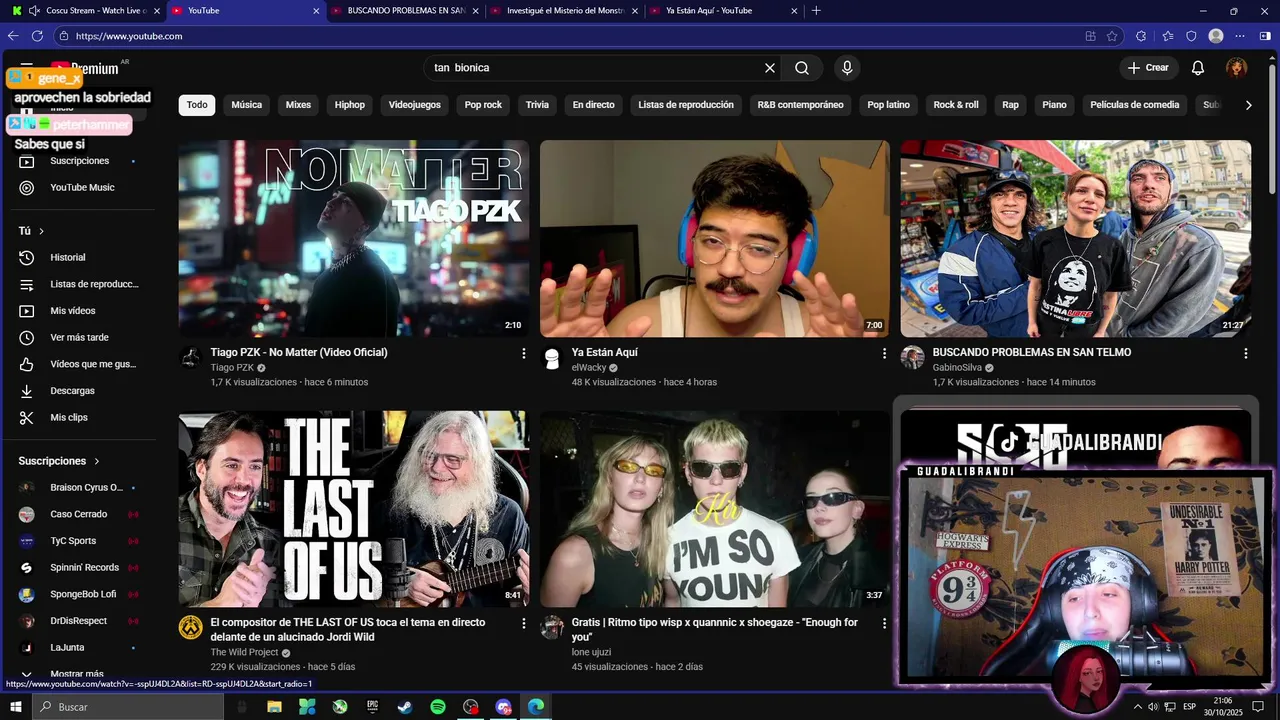Open DrDisRespect channel subscription
Viewport: 1280px width, 720px height.
click(x=78, y=621)
